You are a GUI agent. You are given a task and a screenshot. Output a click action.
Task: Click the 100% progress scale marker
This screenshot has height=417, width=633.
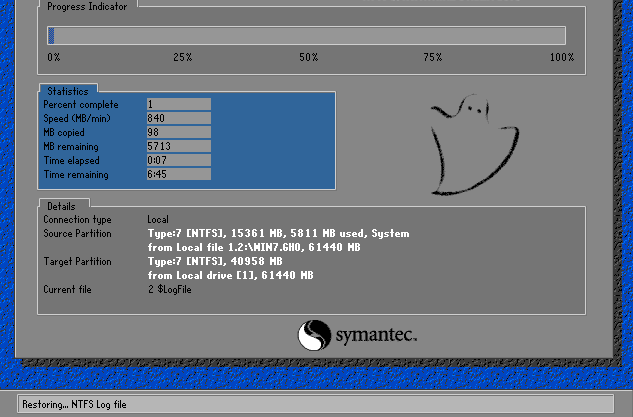point(562,58)
